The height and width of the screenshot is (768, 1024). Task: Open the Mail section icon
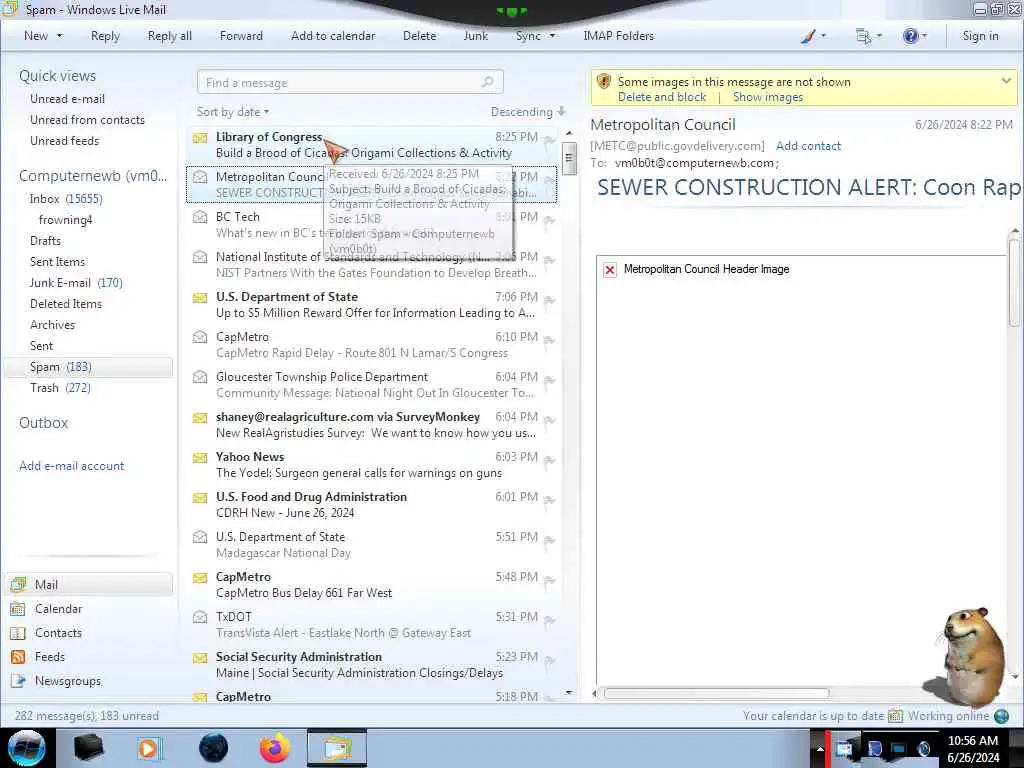[x=18, y=584]
